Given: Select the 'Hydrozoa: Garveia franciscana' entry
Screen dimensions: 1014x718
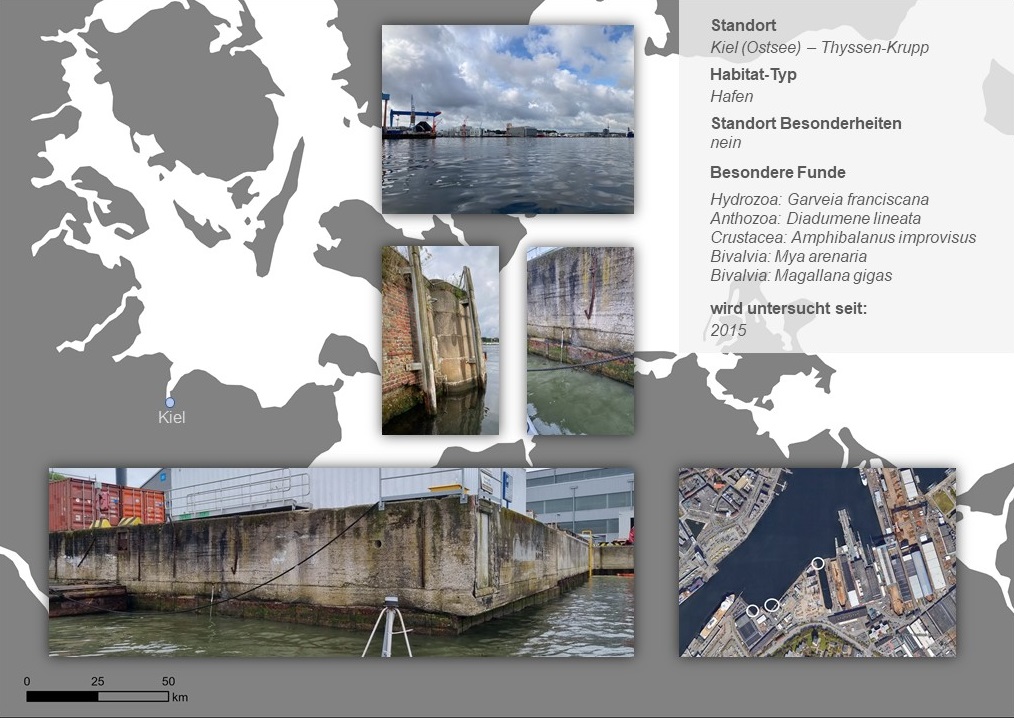Looking at the screenshot, I should (819, 200).
